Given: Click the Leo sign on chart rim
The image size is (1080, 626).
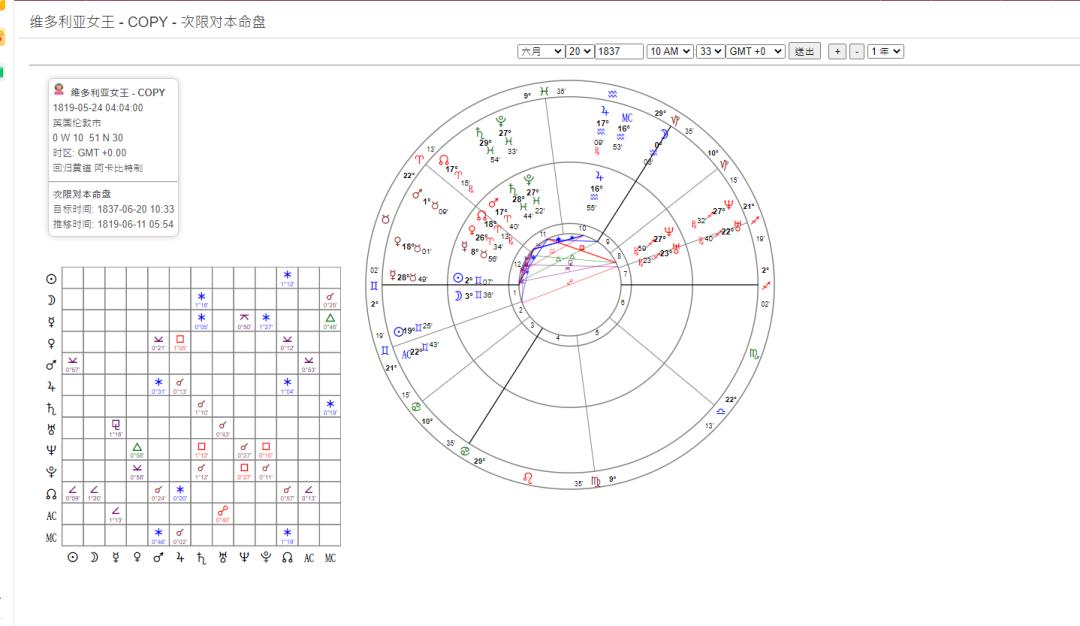Looking at the screenshot, I should point(528,477).
